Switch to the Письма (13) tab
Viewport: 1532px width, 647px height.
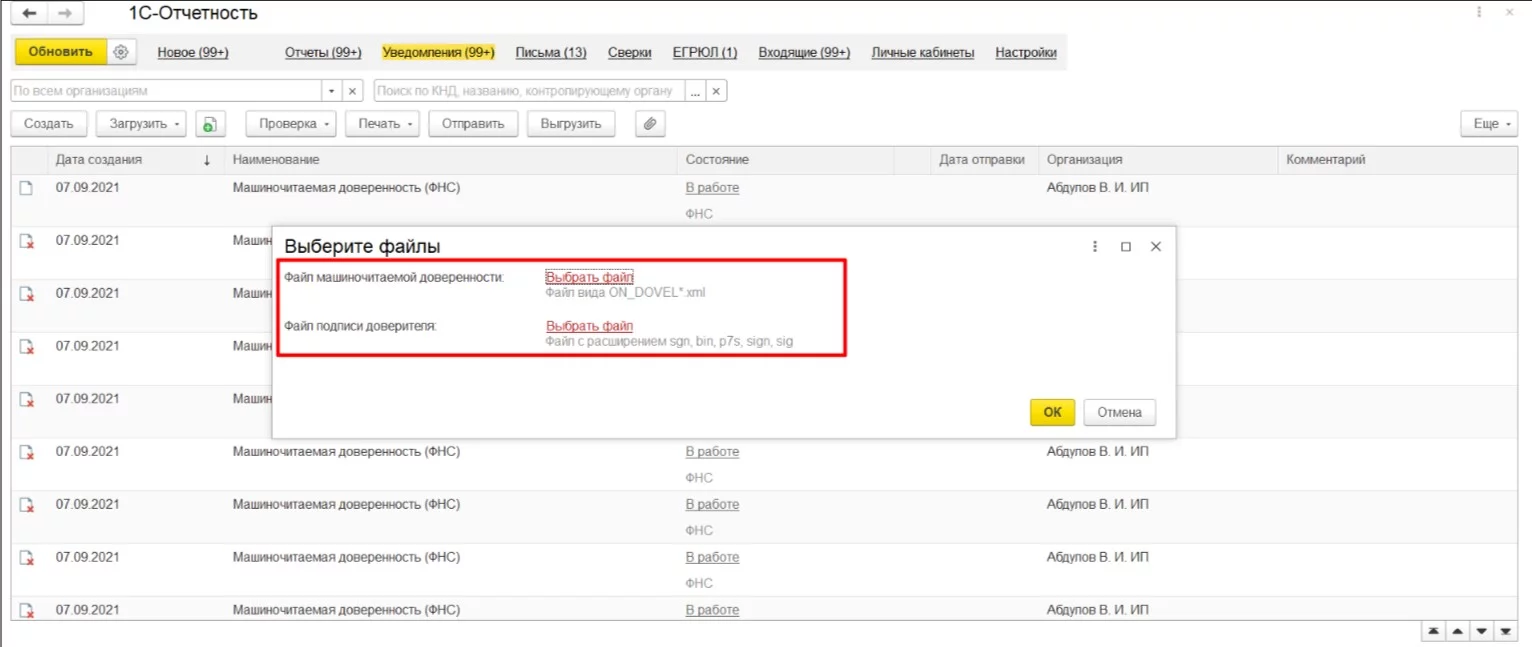[x=550, y=52]
